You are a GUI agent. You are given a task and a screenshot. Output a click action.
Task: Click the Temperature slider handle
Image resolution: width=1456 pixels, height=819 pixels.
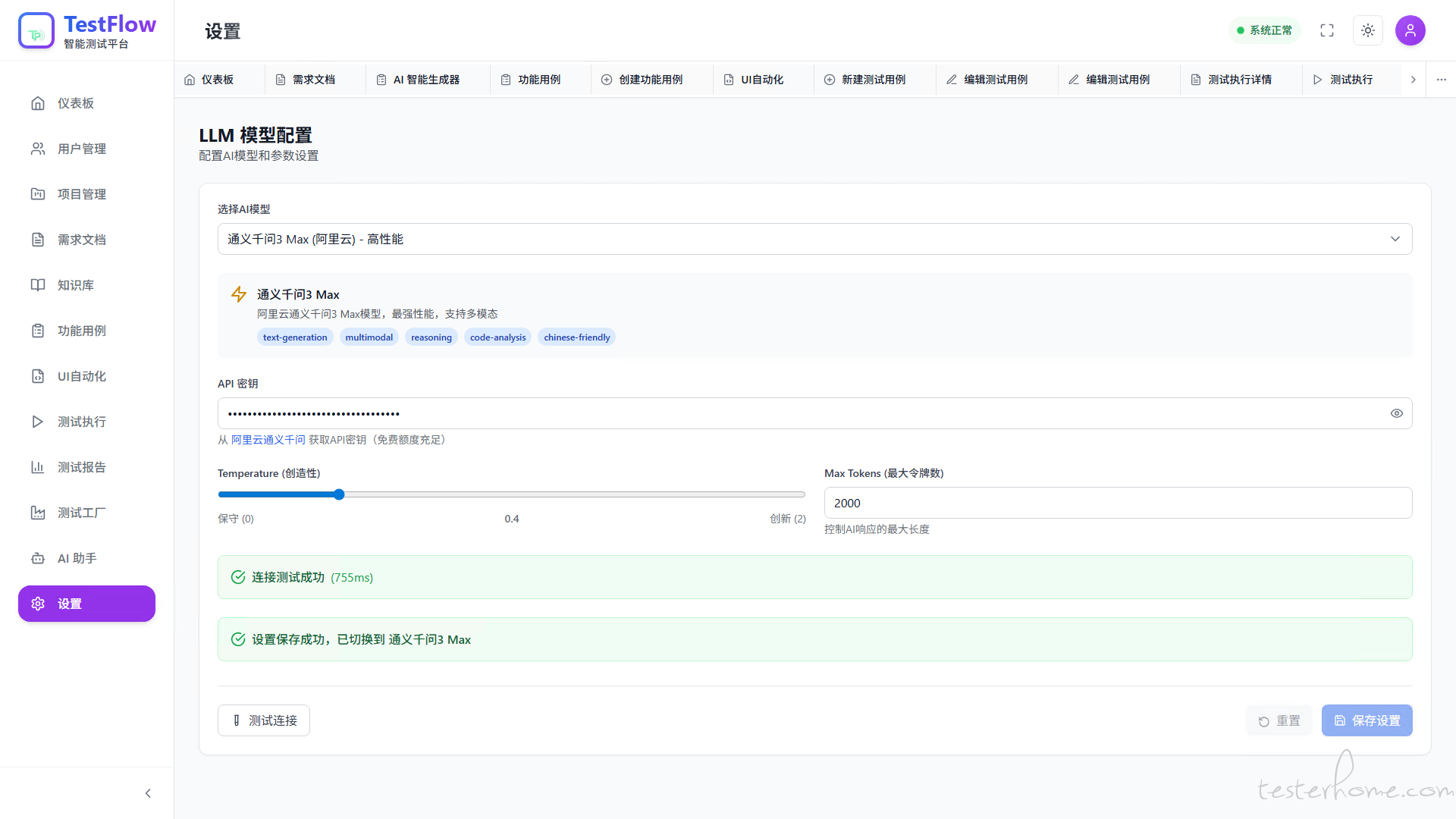tap(339, 494)
